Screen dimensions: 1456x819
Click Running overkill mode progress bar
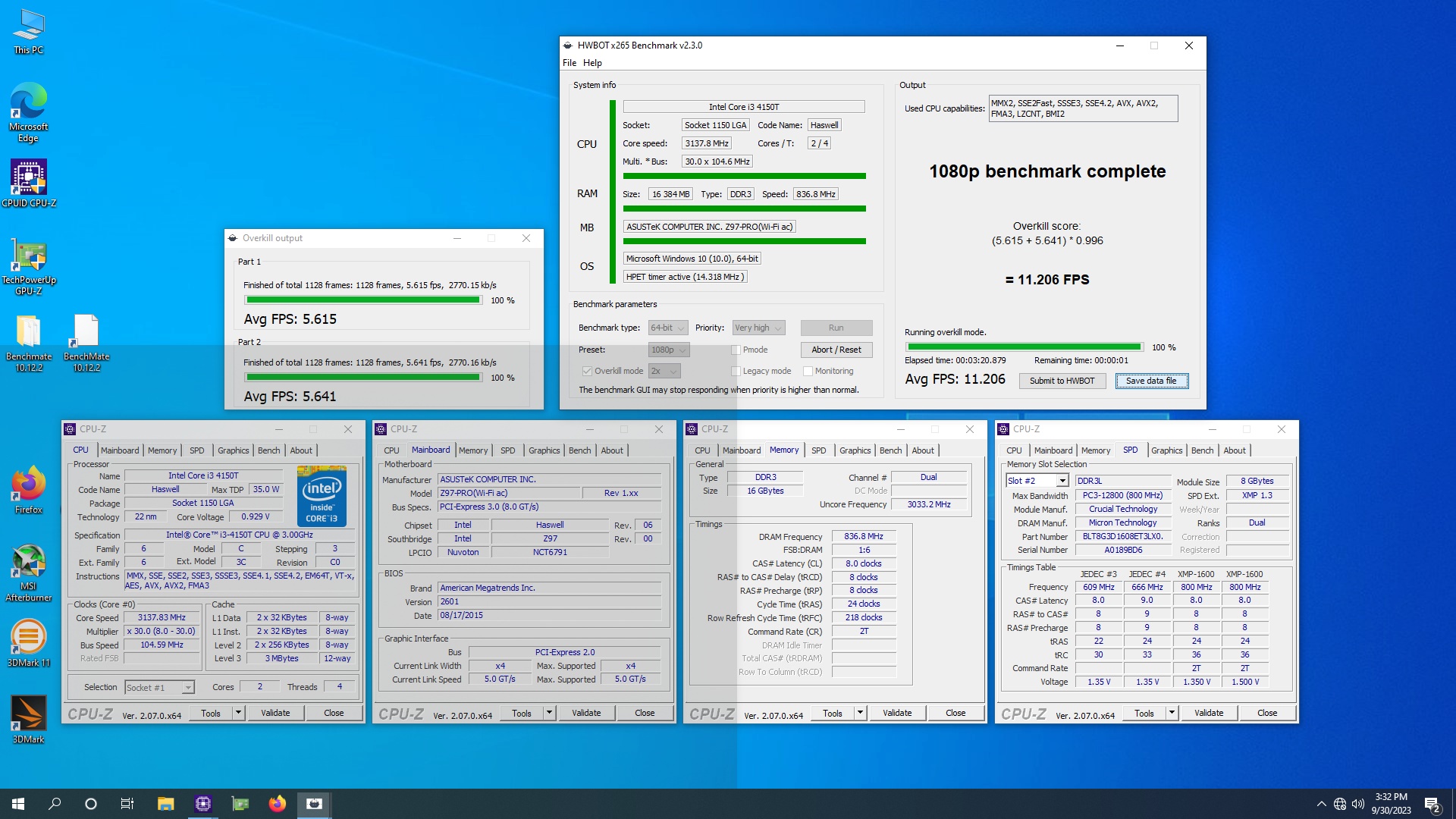point(1024,347)
